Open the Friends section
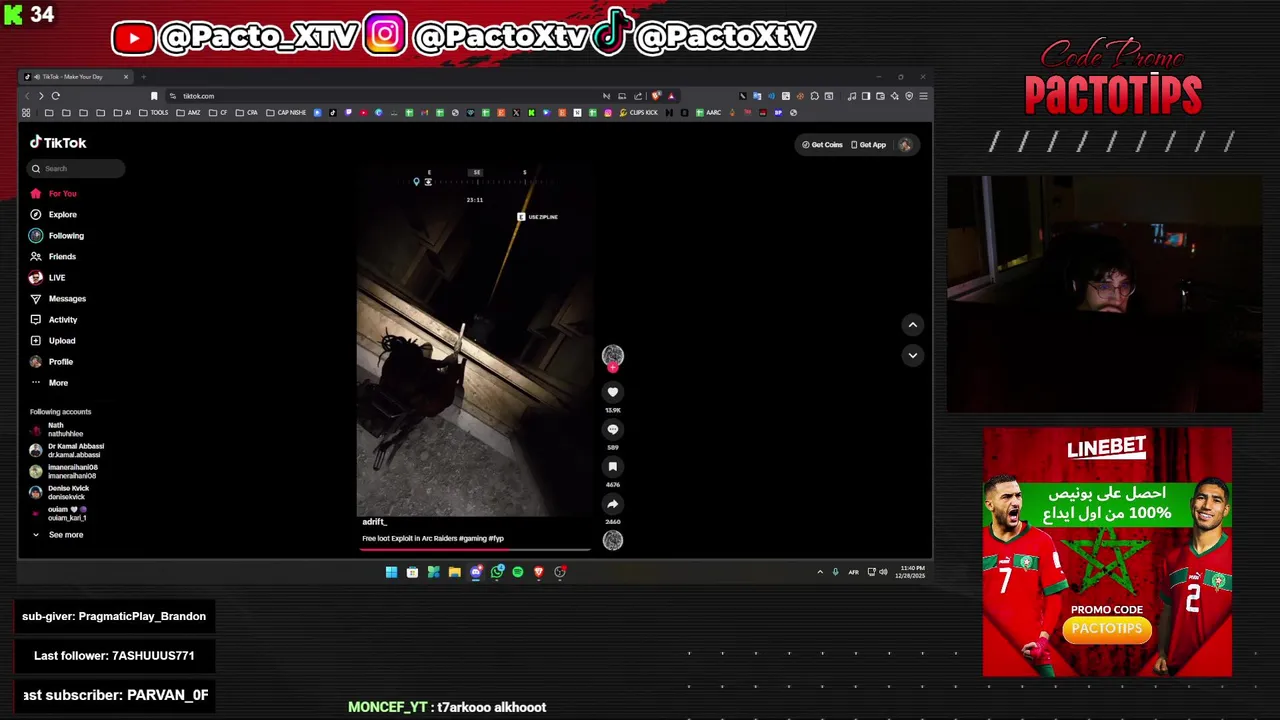 [54, 256]
